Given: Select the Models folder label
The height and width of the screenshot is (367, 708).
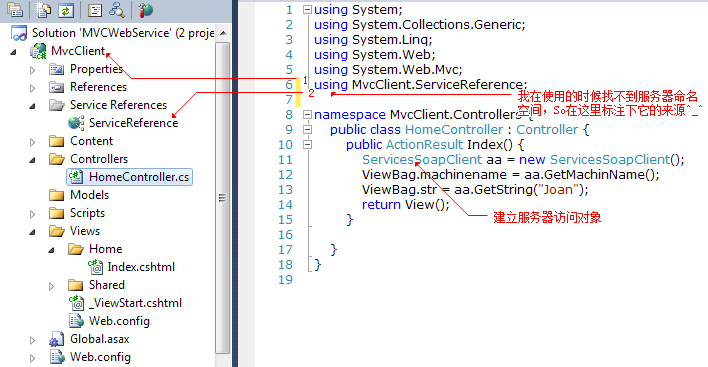Looking at the screenshot, I should click(x=89, y=195).
